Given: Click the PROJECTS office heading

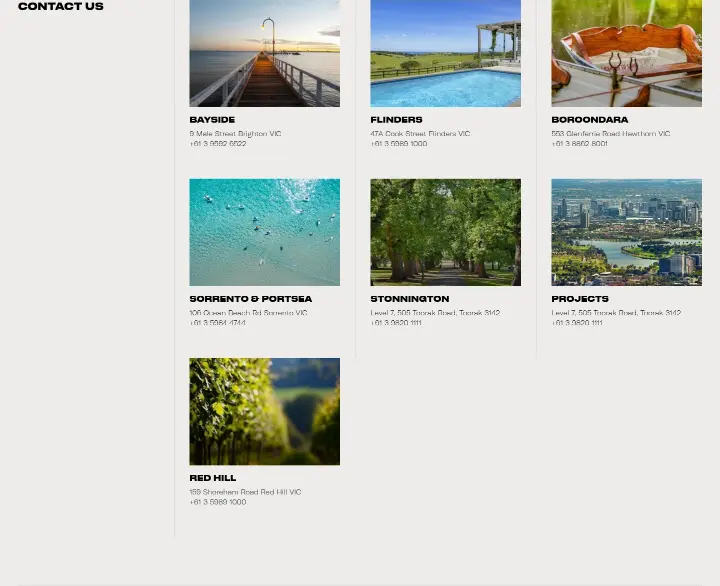Looking at the screenshot, I should click(x=580, y=299).
